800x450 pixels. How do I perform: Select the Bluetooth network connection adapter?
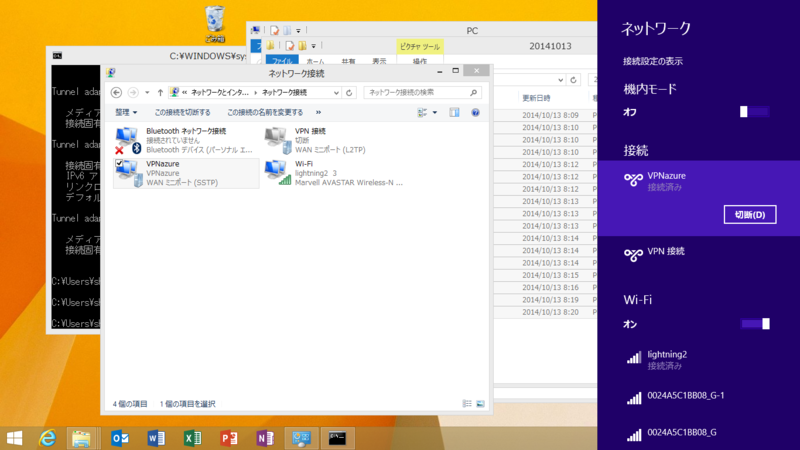tap(185, 140)
